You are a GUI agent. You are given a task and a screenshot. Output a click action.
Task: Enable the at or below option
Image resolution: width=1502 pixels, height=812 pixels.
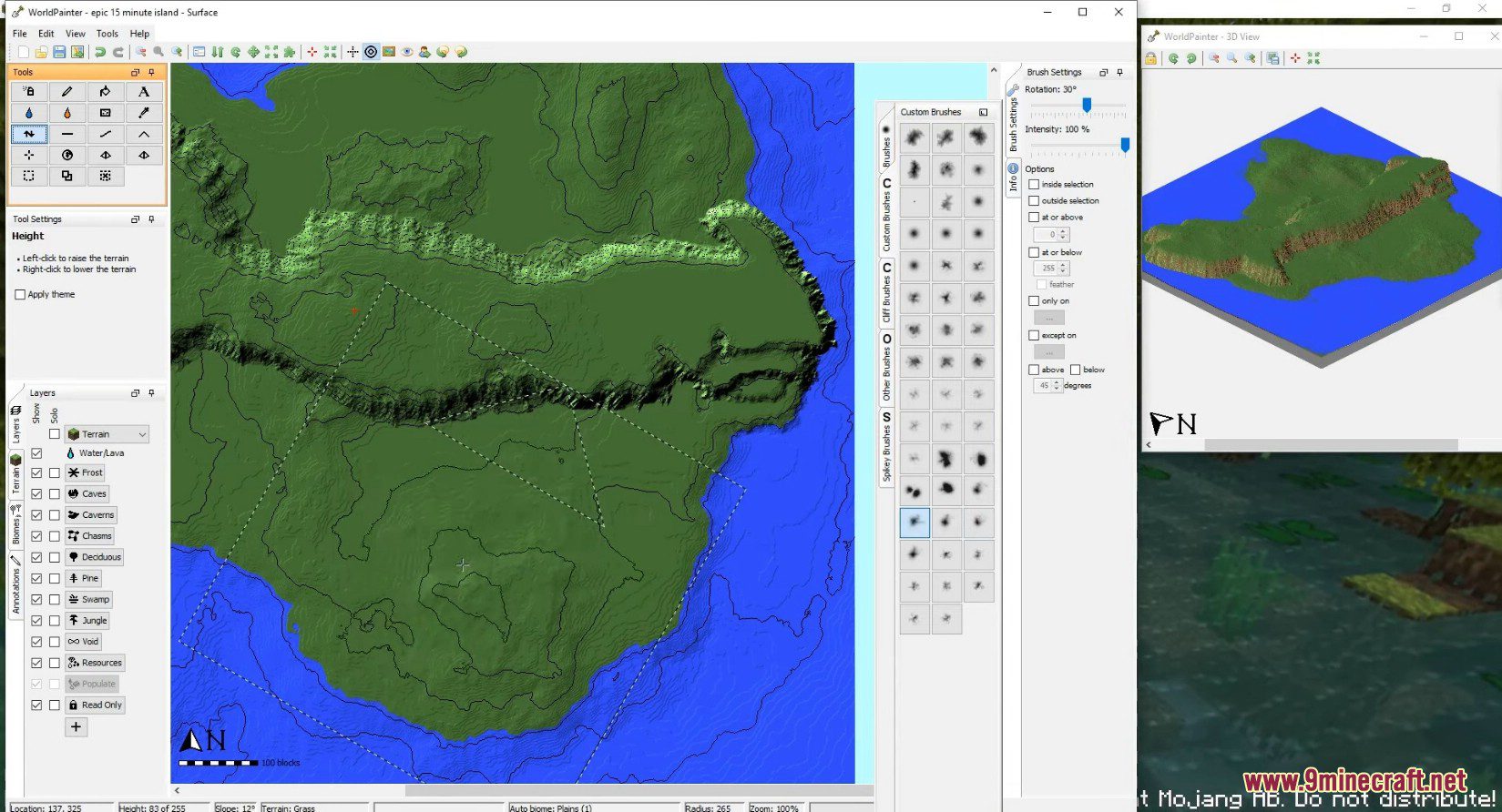point(1034,252)
